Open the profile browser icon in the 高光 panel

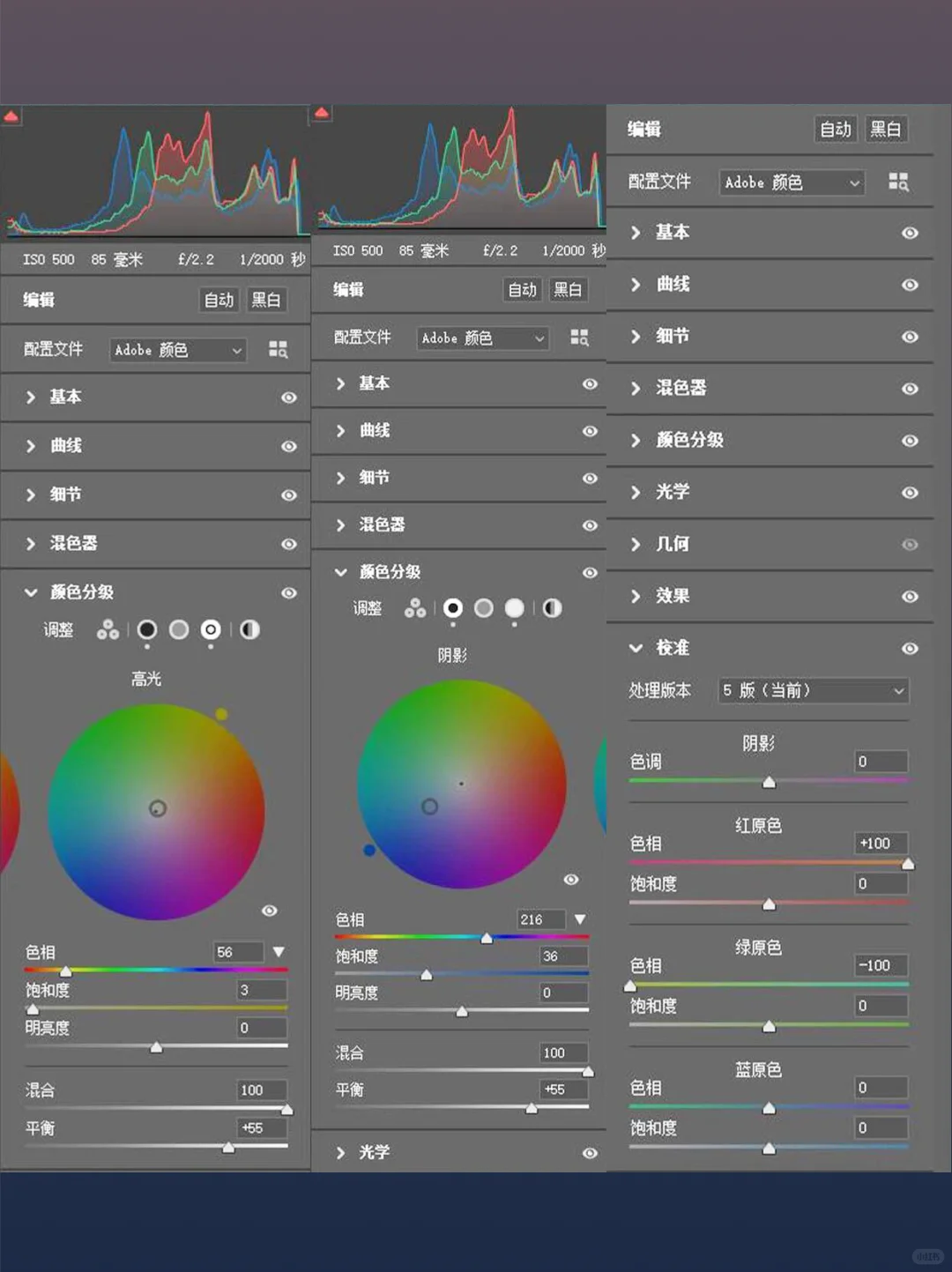coord(279,350)
